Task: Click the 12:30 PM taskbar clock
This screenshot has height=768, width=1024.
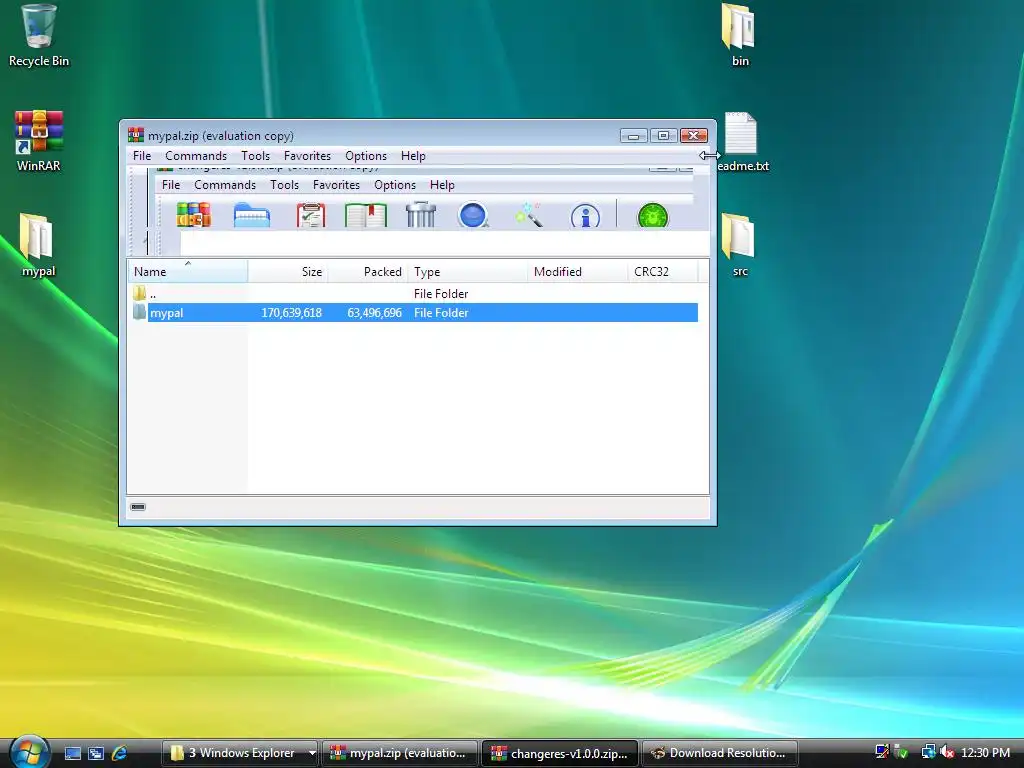Action: click(x=985, y=752)
